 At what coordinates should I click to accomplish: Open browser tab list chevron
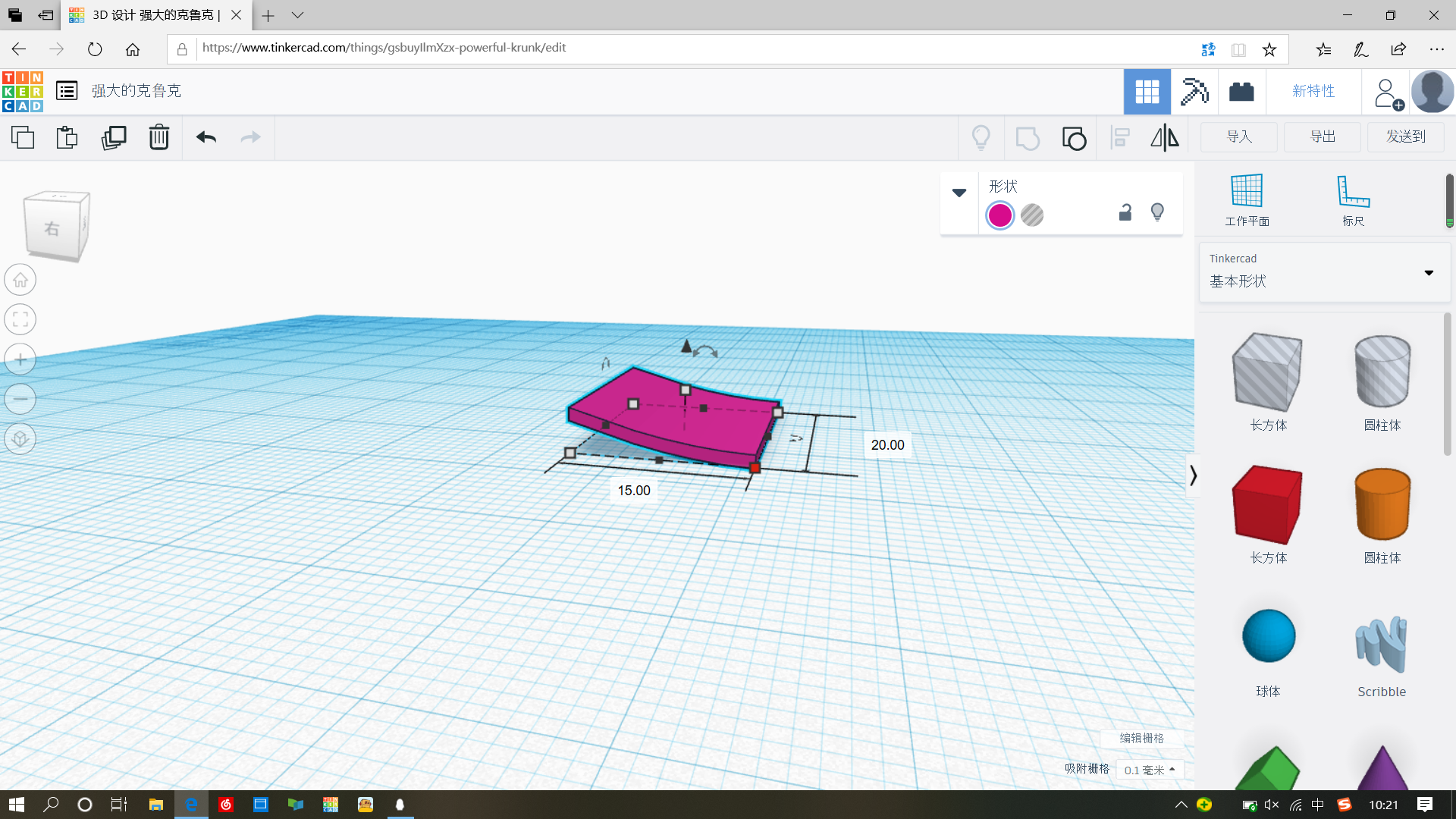point(297,15)
